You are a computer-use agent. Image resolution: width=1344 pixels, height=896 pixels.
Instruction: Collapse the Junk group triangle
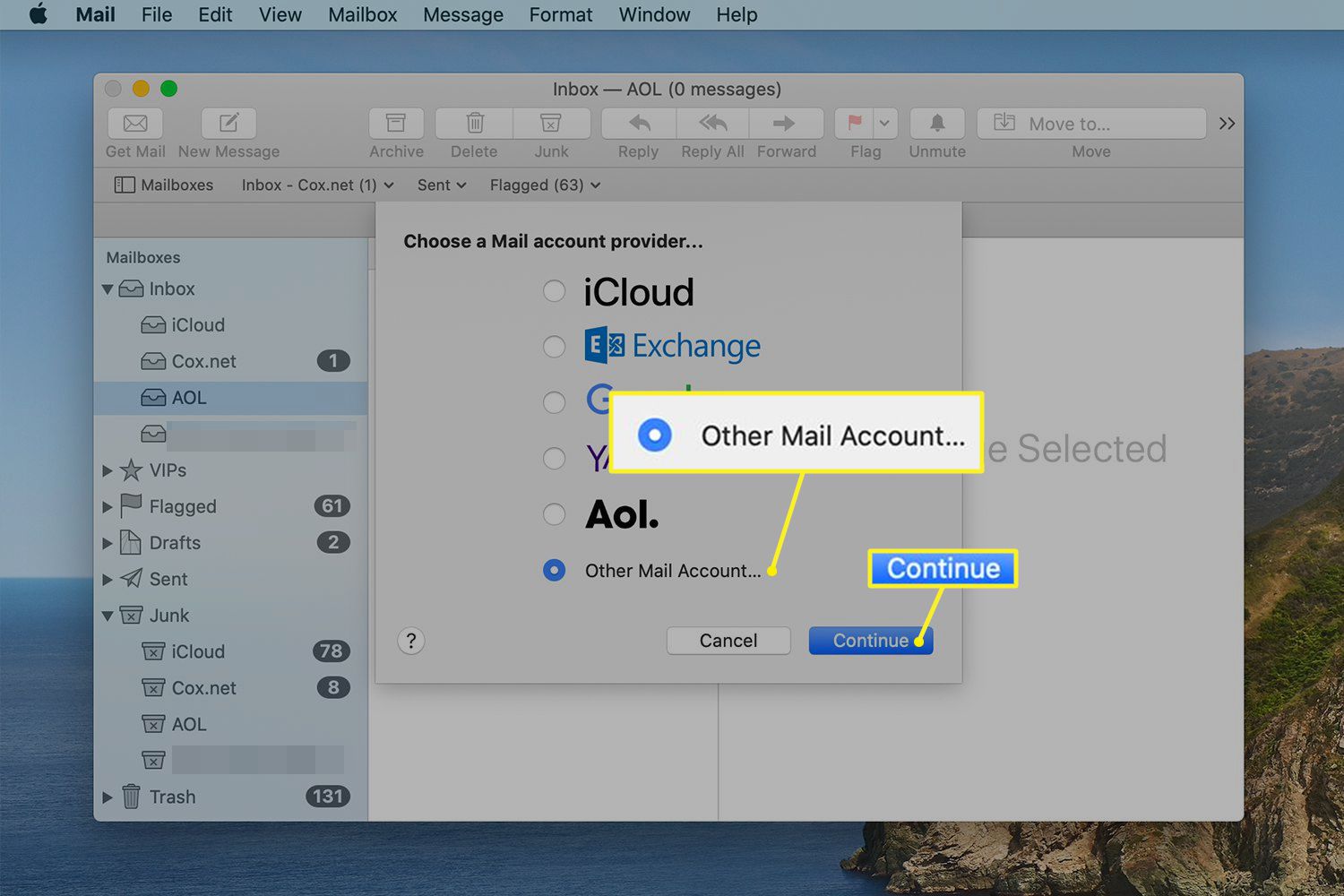(x=108, y=616)
